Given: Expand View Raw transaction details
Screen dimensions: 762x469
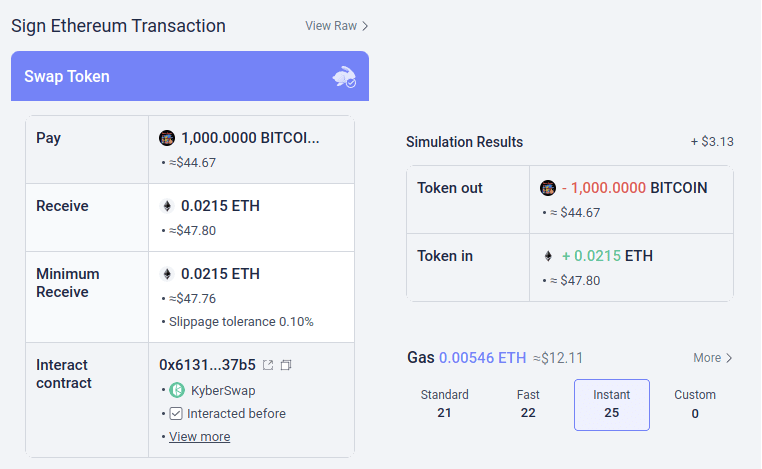Looking at the screenshot, I should (336, 26).
